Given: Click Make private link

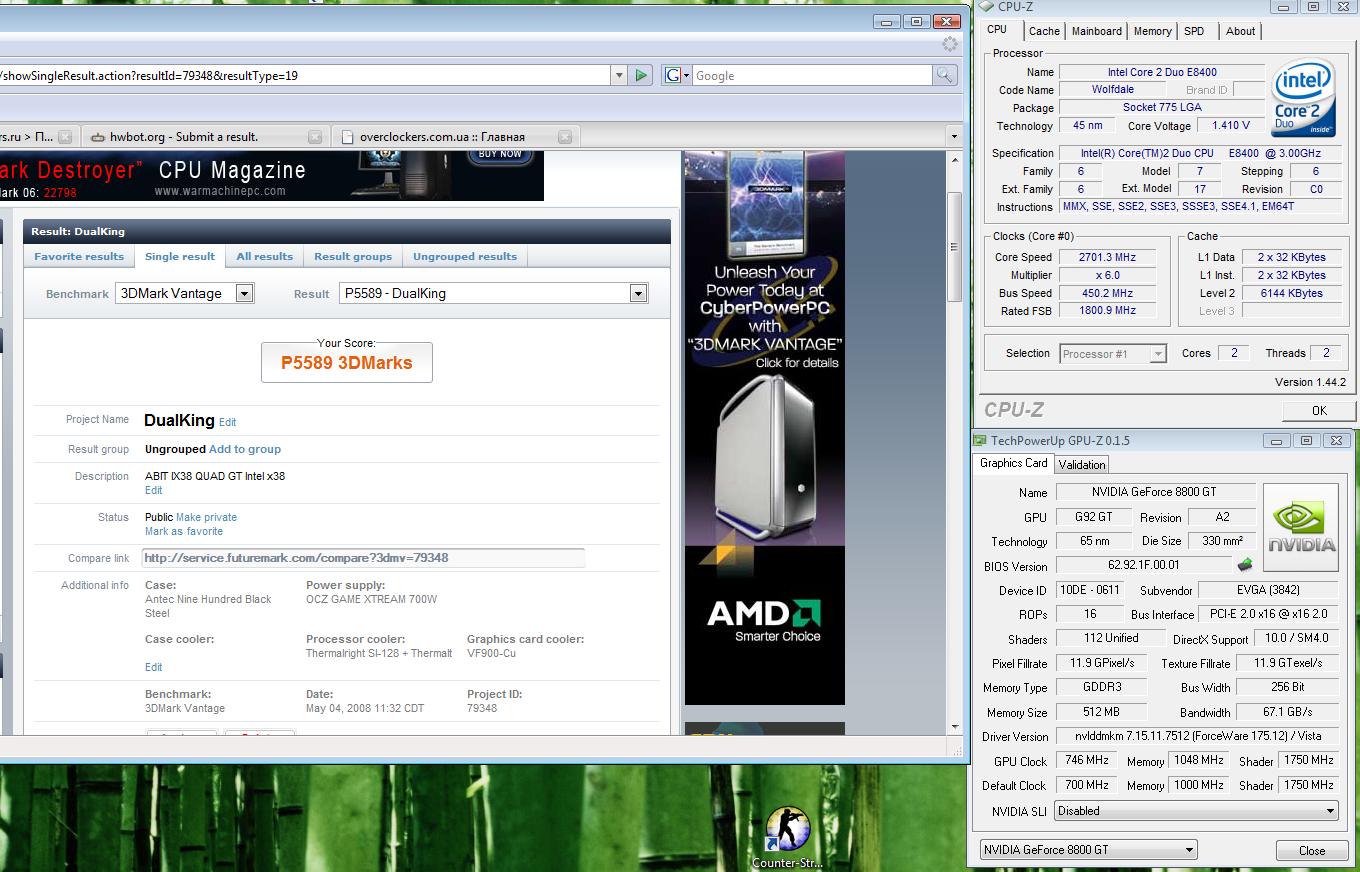Looking at the screenshot, I should click(x=207, y=517).
